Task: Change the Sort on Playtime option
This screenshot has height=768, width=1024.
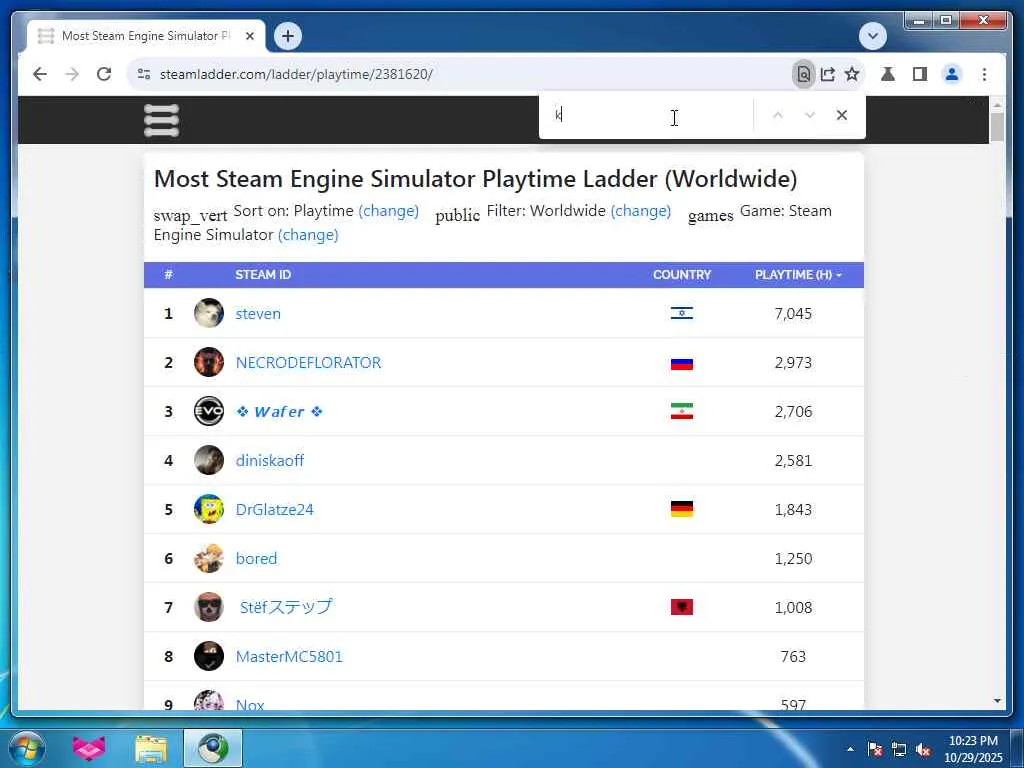Action: [389, 211]
